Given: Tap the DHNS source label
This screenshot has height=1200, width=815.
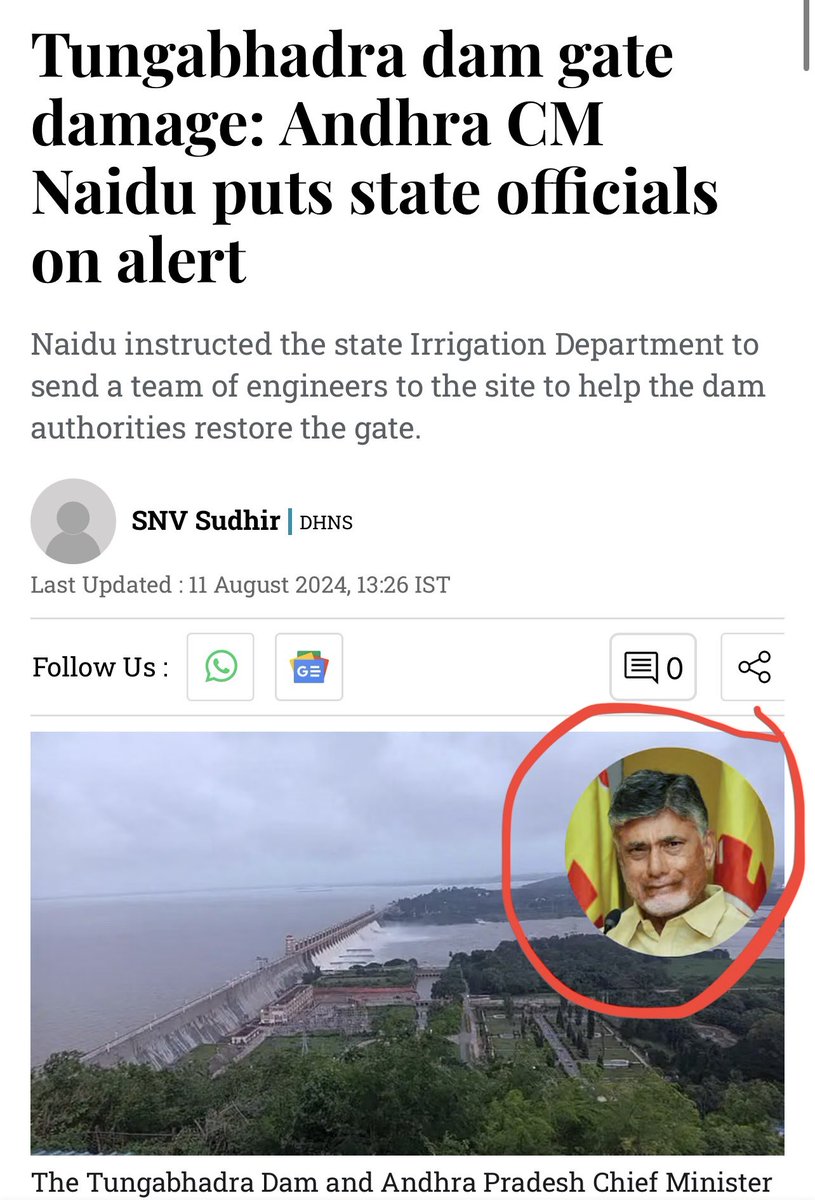Looking at the screenshot, I should [x=326, y=522].
